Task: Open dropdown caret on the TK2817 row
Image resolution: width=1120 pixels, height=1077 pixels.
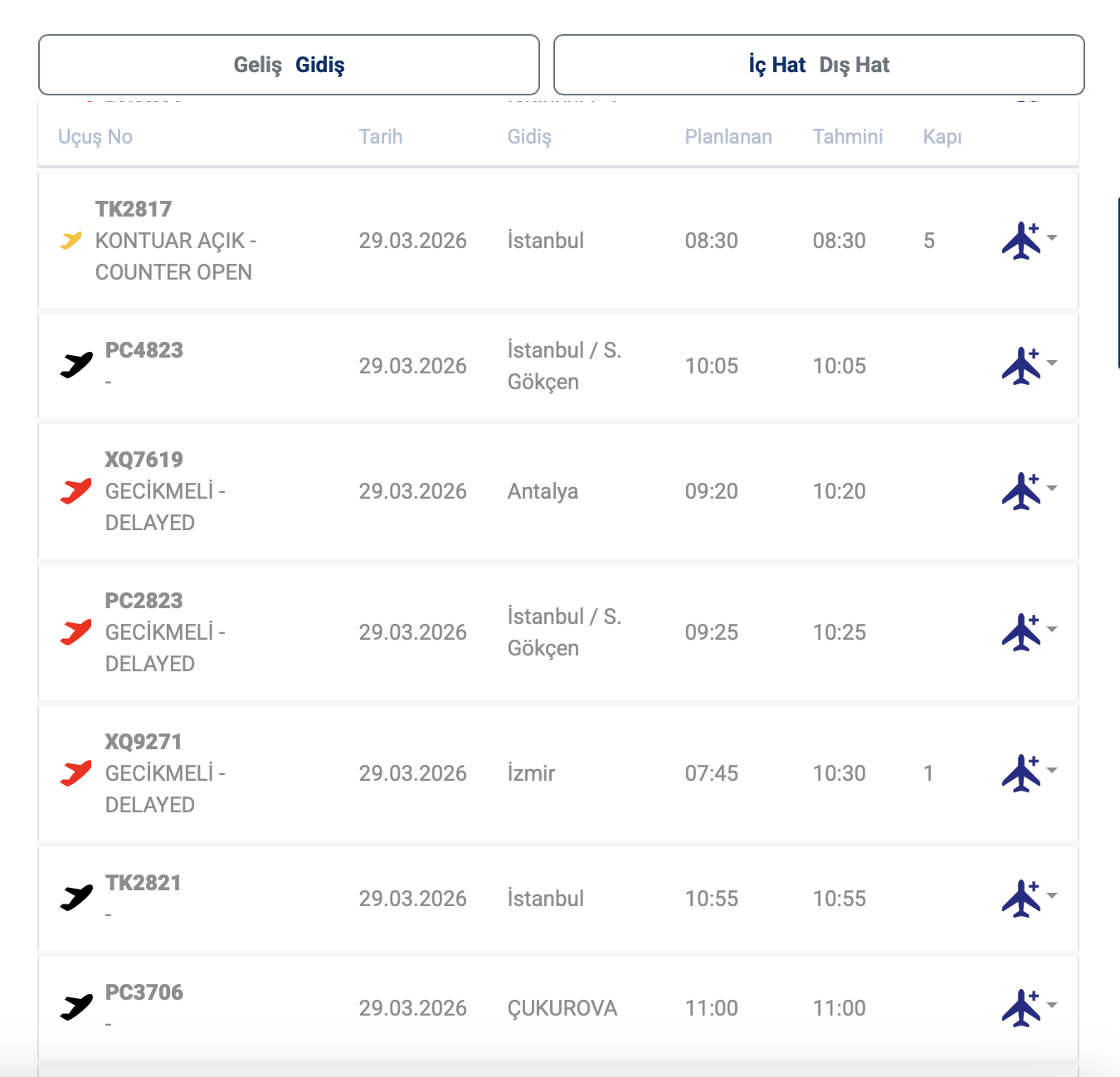Action: [1052, 237]
